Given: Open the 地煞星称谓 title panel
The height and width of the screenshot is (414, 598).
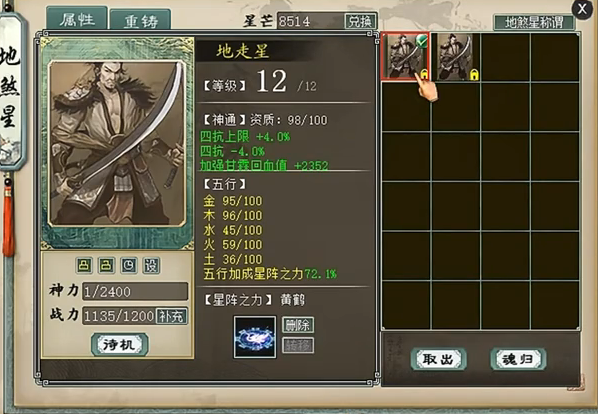Looking at the screenshot, I should tap(534, 22).
